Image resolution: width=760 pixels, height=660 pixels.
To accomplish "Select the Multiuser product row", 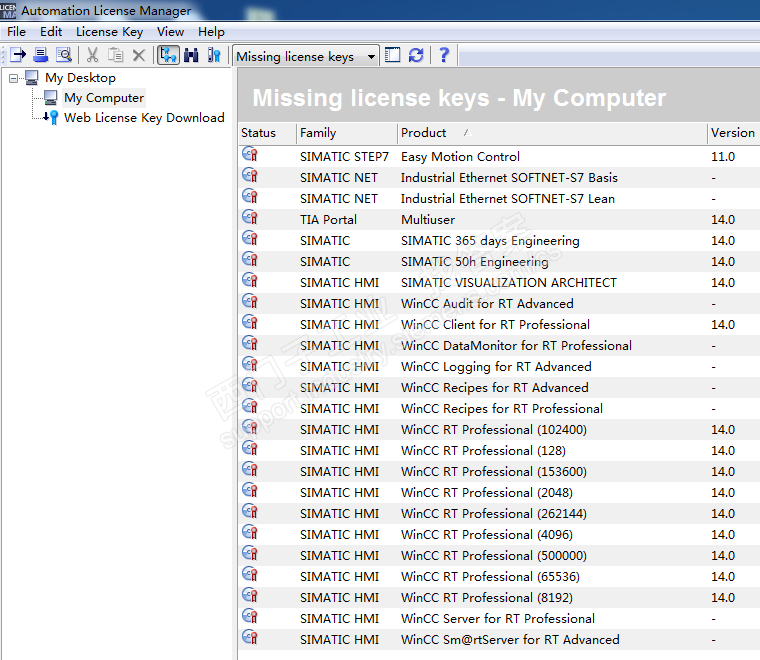I will pos(428,220).
